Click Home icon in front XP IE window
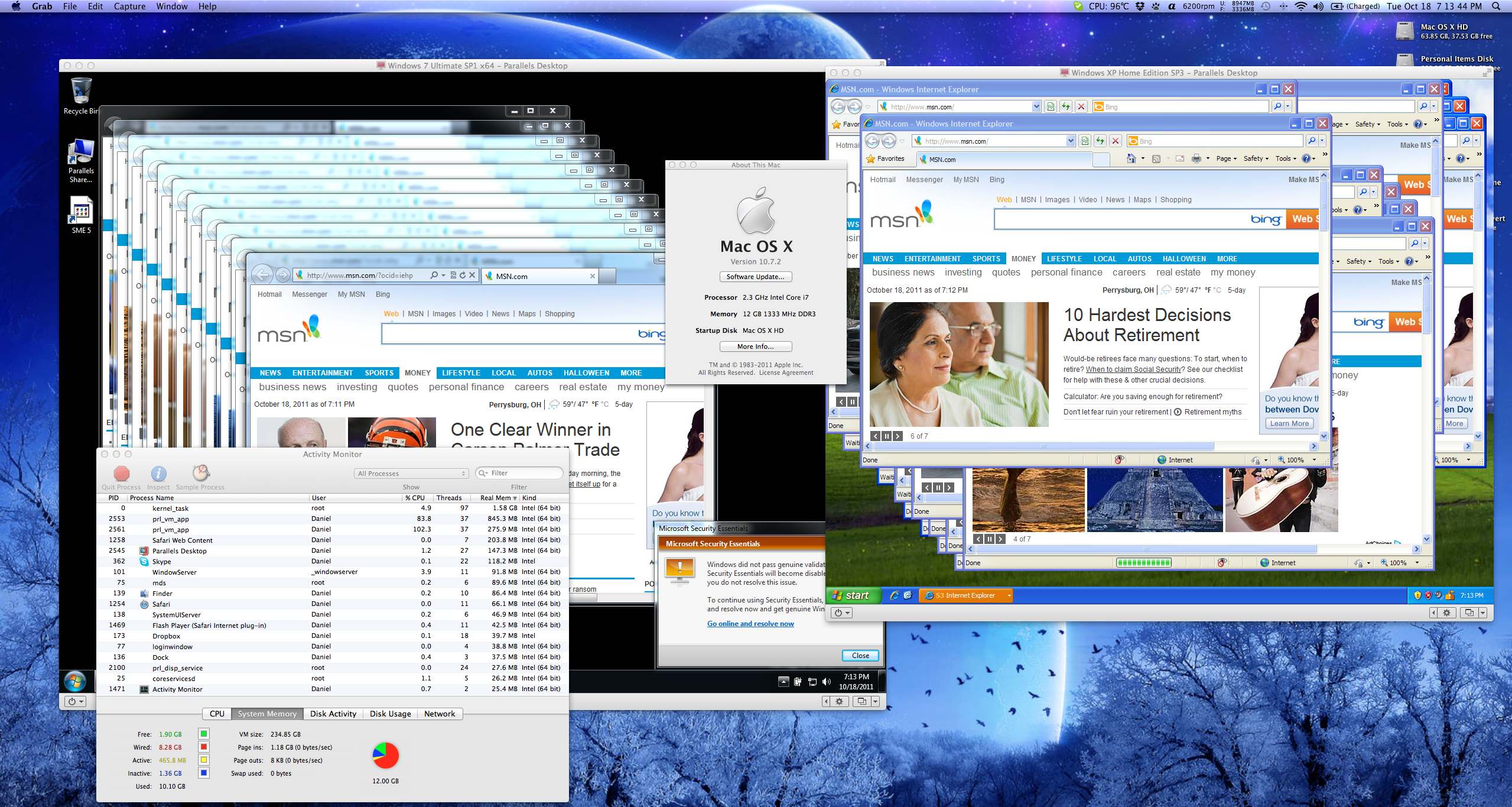 tap(1131, 158)
